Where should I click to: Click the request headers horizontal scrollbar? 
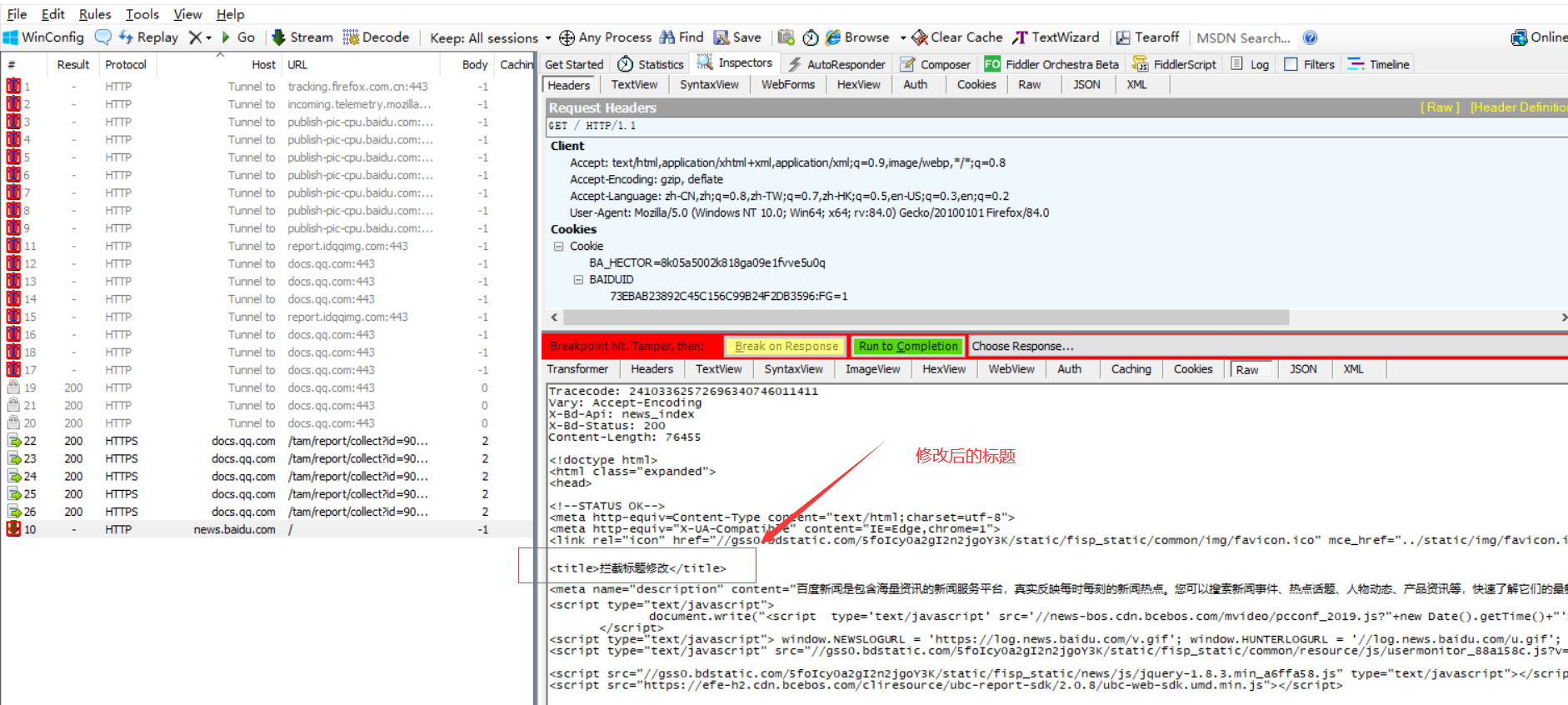[x=926, y=317]
